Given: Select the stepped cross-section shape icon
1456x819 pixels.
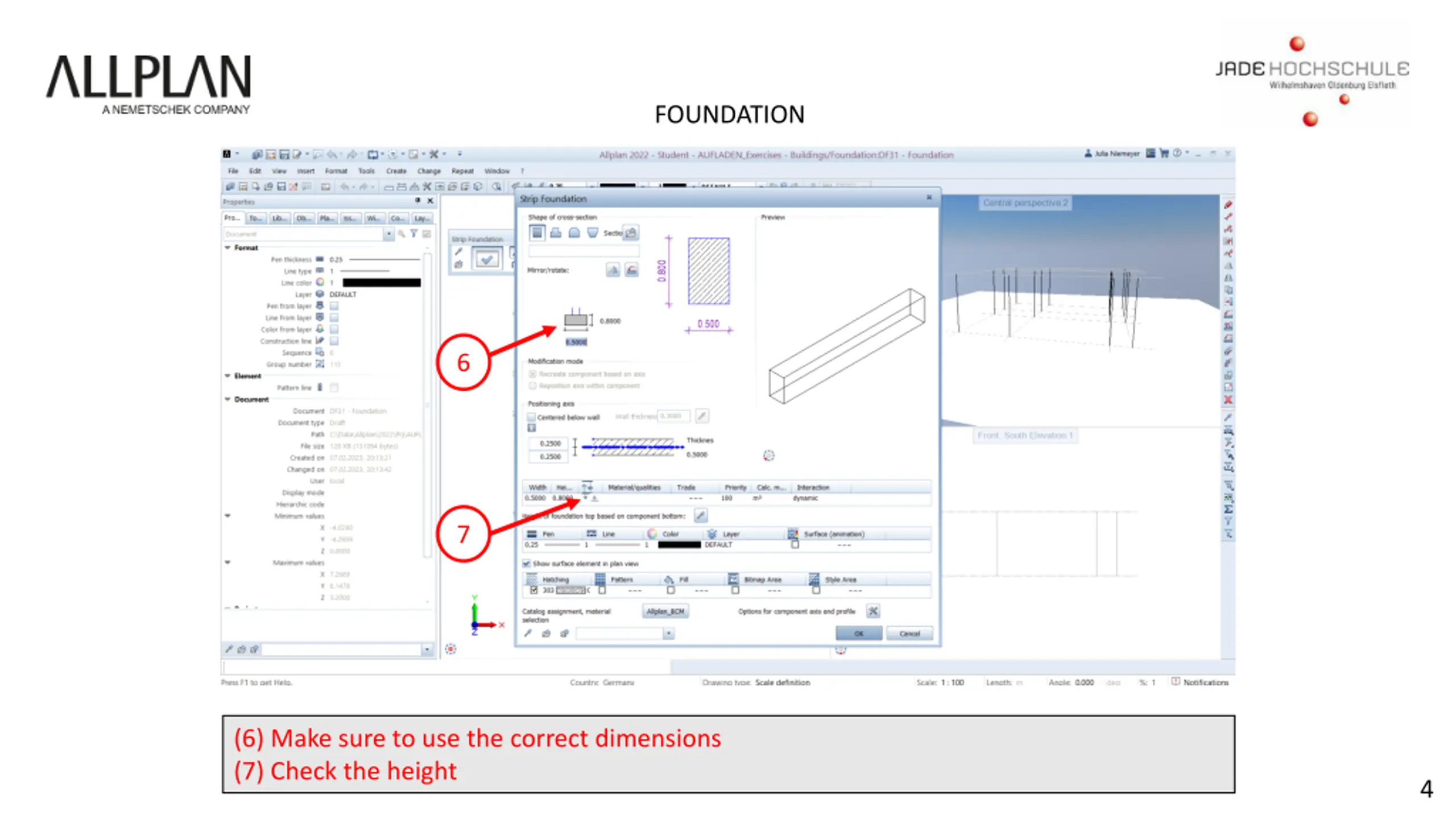Looking at the screenshot, I should 556,232.
